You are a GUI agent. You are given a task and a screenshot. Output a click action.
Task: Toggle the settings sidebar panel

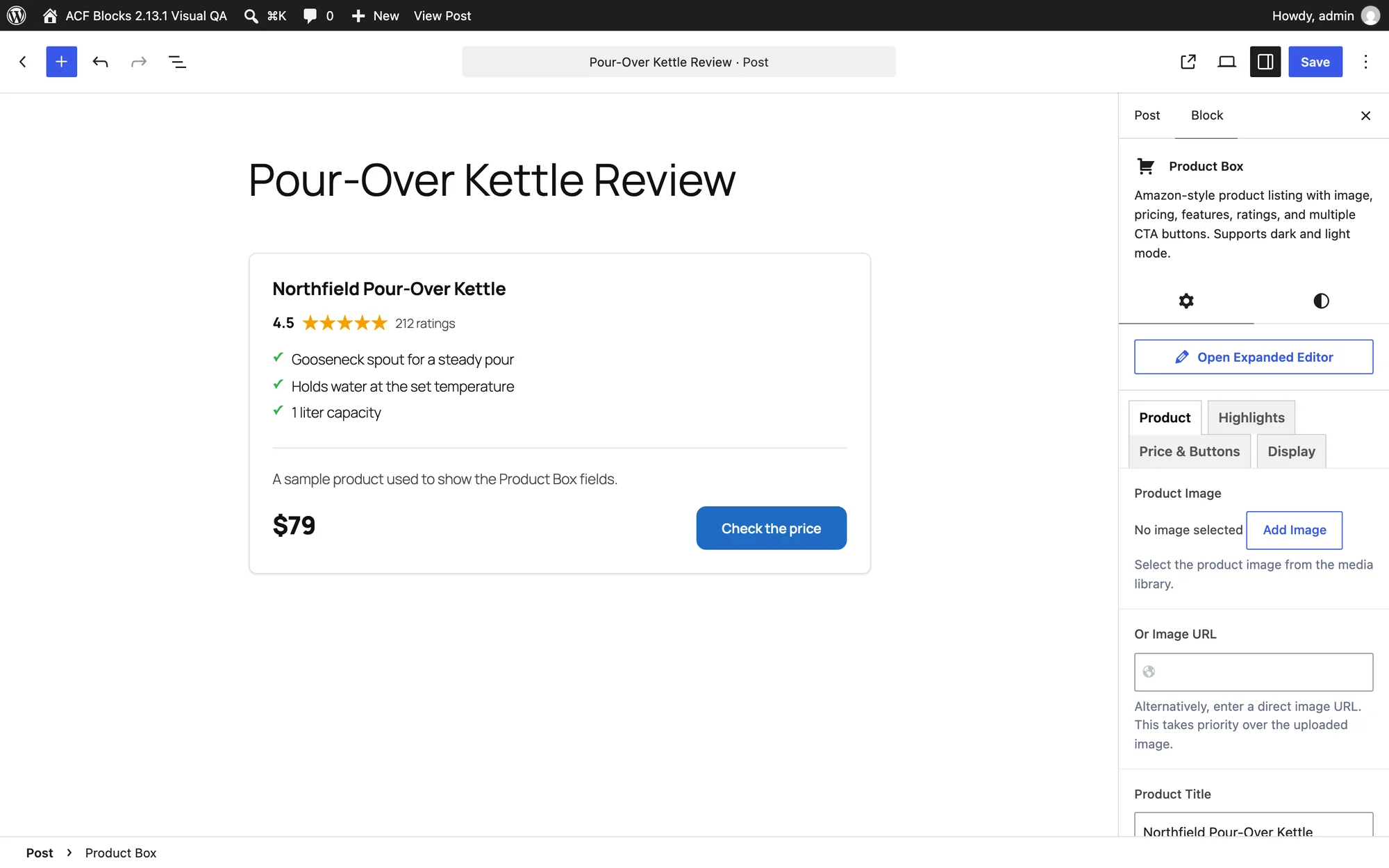(x=1265, y=62)
